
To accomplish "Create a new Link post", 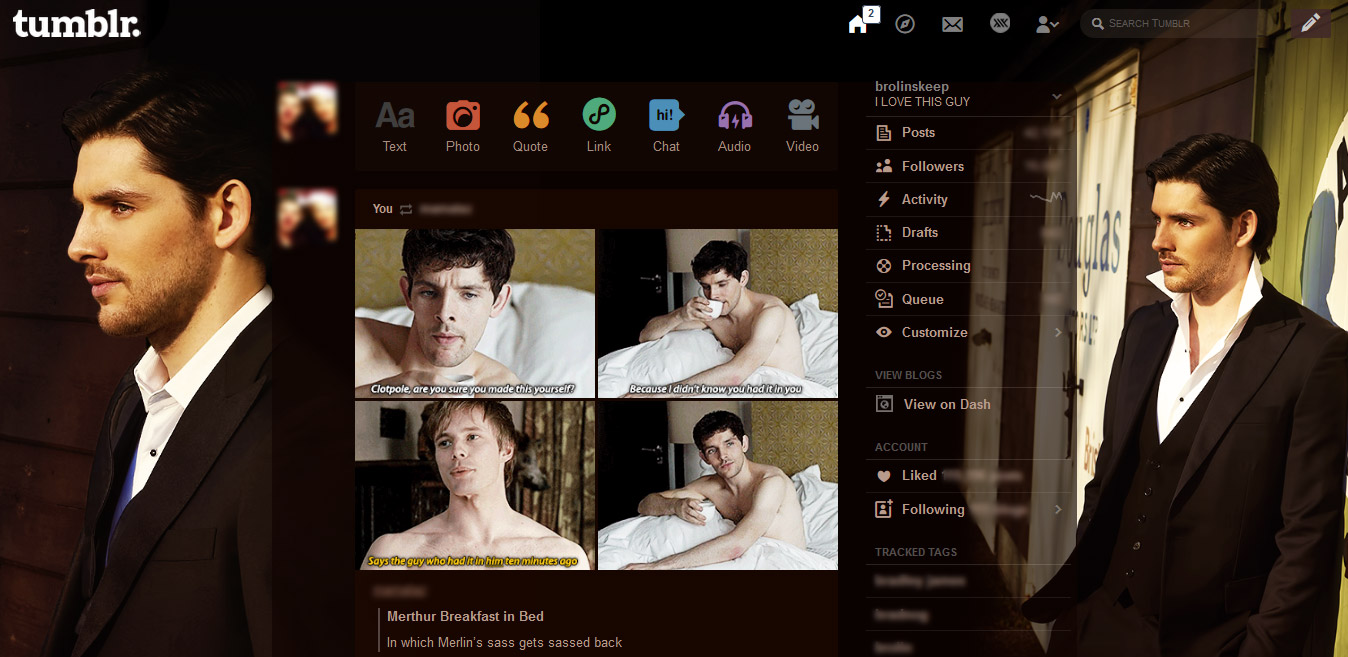I will tap(599, 126).
